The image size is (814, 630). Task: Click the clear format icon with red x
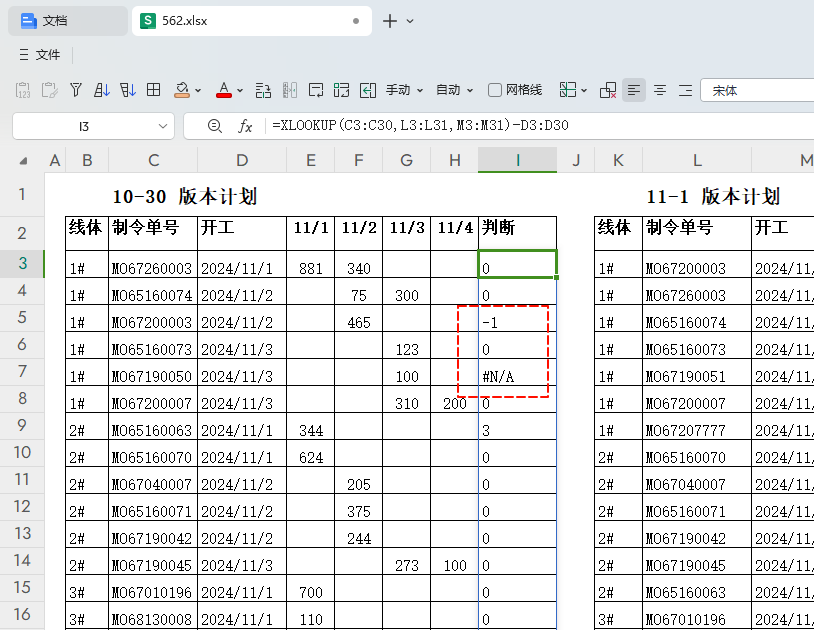608,90
